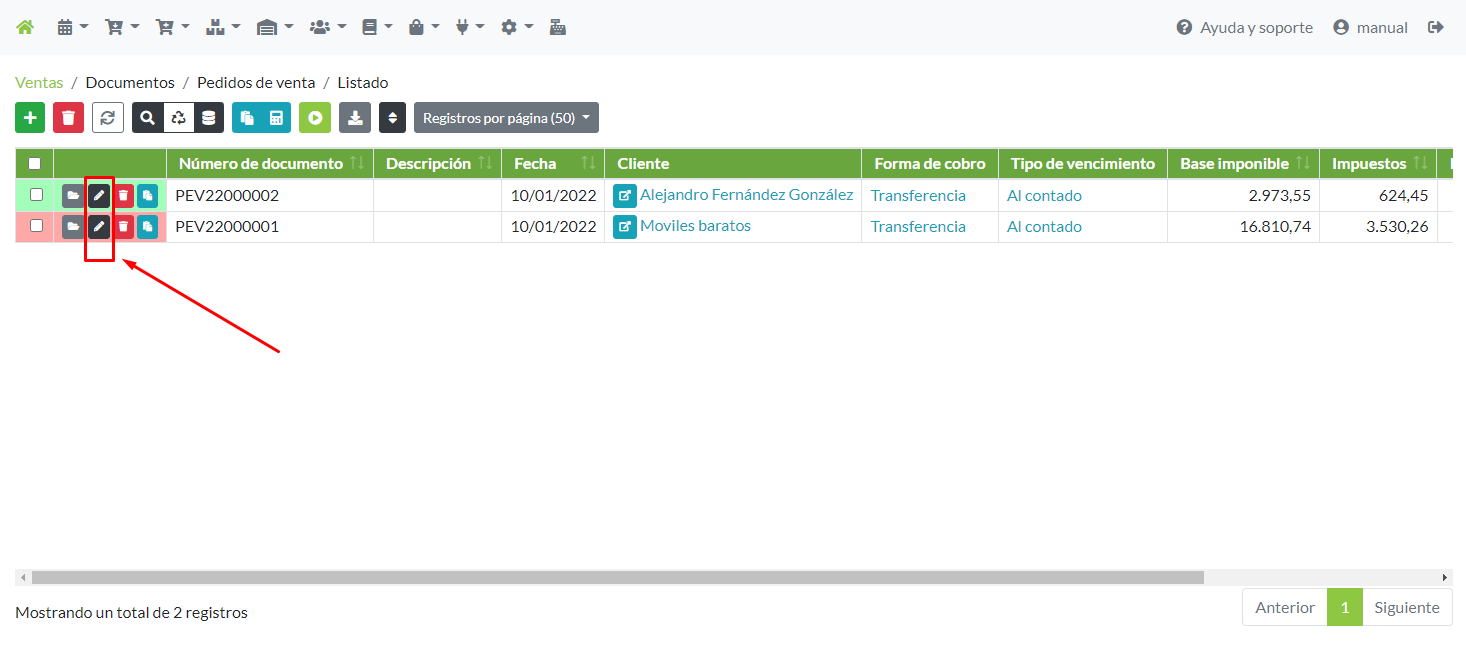Click the refresh list icon in toolbar
The width and height of the screenshot is (1466, 652).
point(108,118)
